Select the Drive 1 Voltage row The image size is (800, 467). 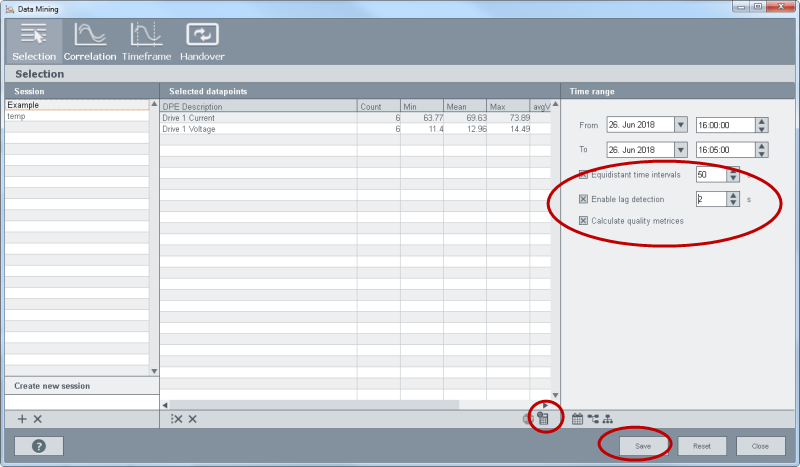[260, 129]
